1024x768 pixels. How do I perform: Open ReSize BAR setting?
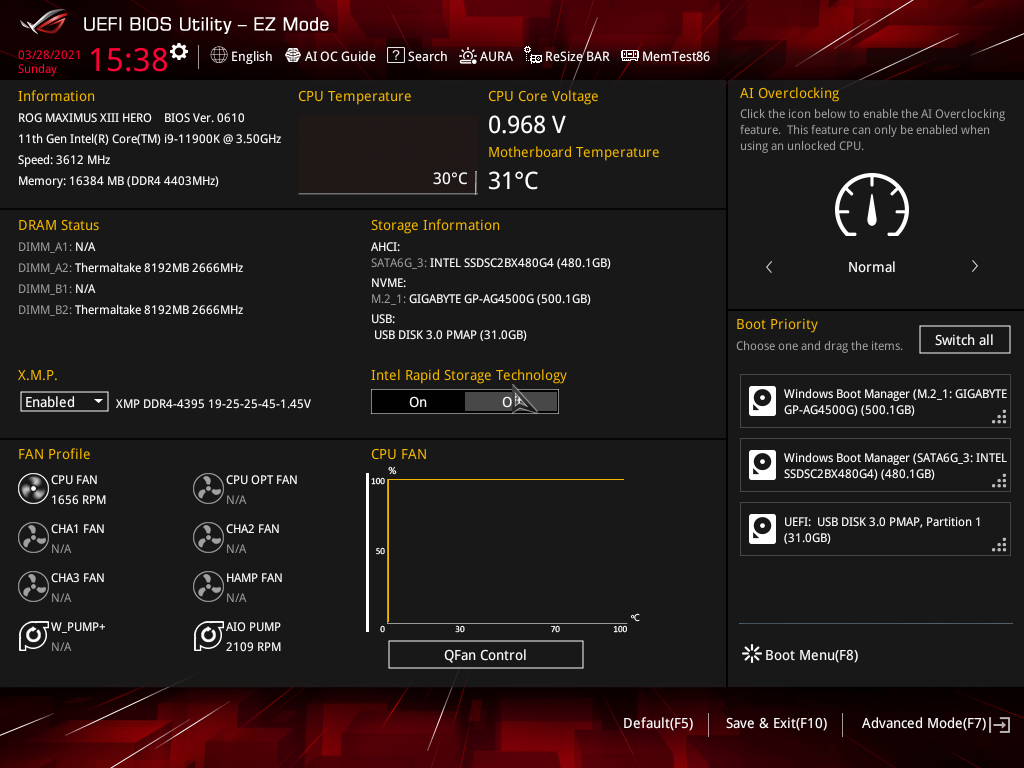(567, 56)
